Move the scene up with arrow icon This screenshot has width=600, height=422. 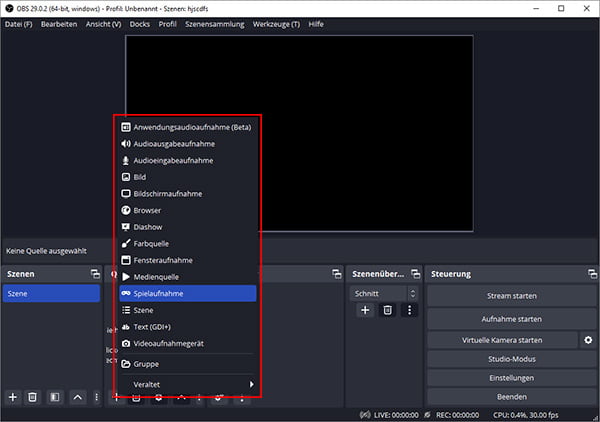point(78,397)
